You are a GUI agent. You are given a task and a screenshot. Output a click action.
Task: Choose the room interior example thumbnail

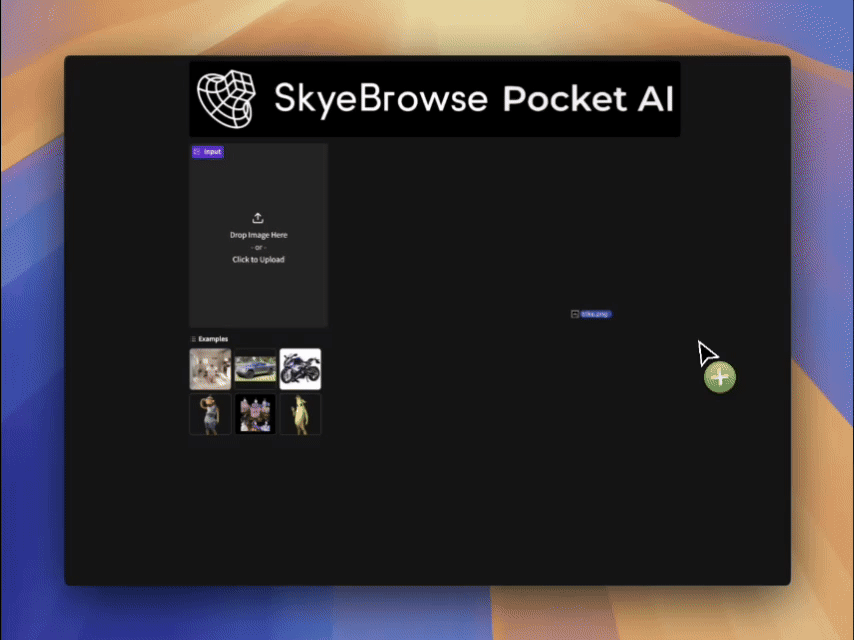coord(210,369)
